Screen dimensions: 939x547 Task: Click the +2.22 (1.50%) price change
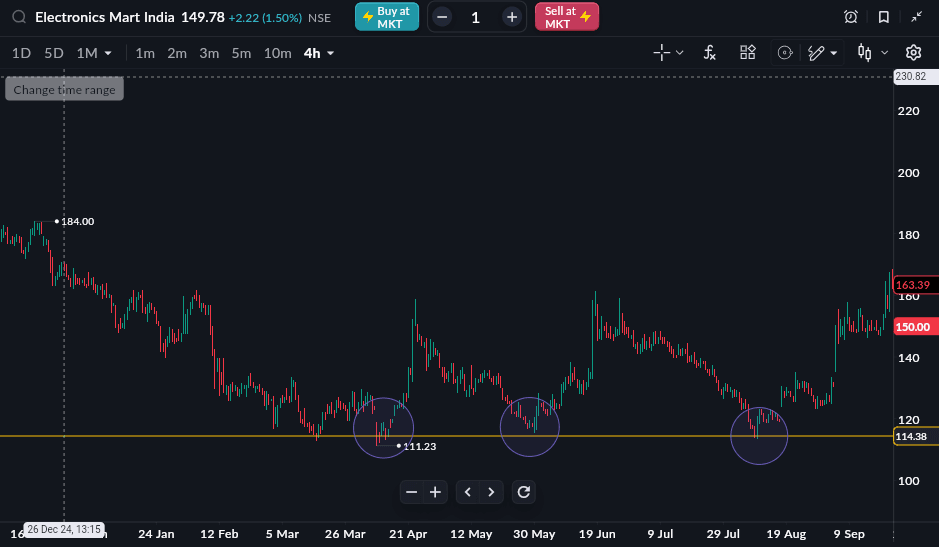coord(265,17)
